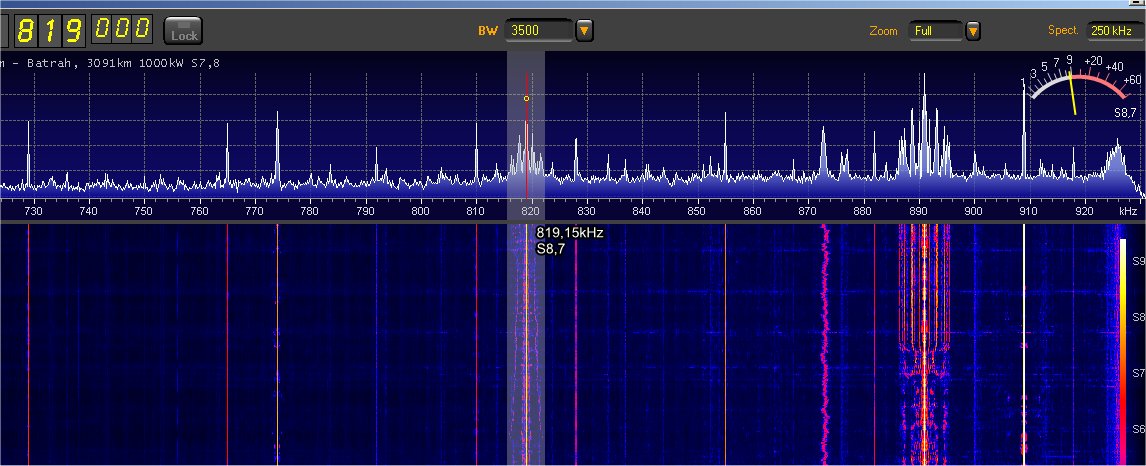The width and height of the screenshot is (1146, 466).
Task: Click the bright white carrier line in waterfall
Action: 1024,340
